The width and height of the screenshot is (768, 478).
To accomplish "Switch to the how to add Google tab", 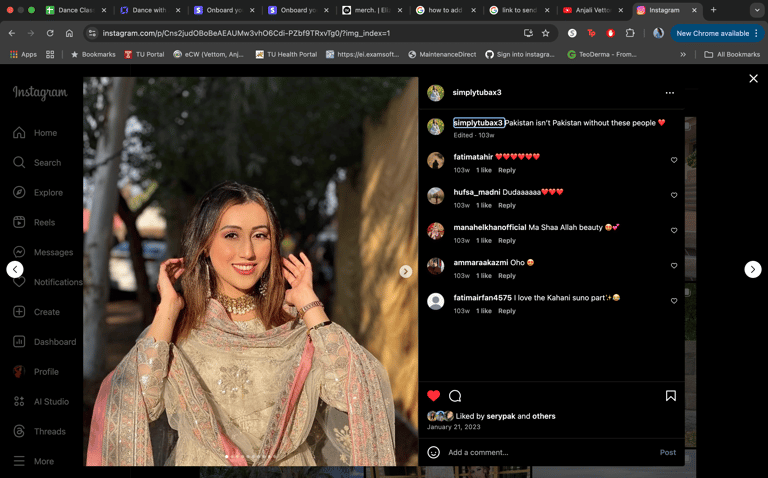I will point(446,10).
